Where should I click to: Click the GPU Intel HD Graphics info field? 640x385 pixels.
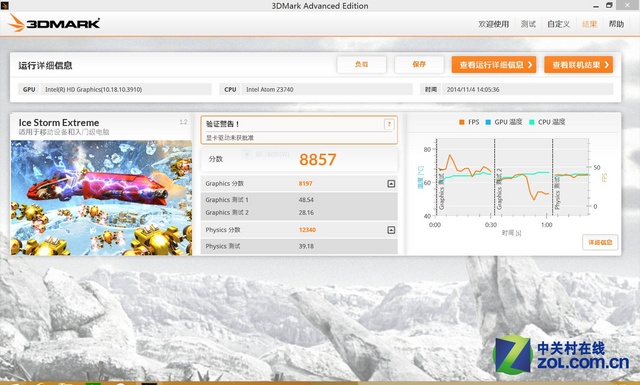[115, 89]
